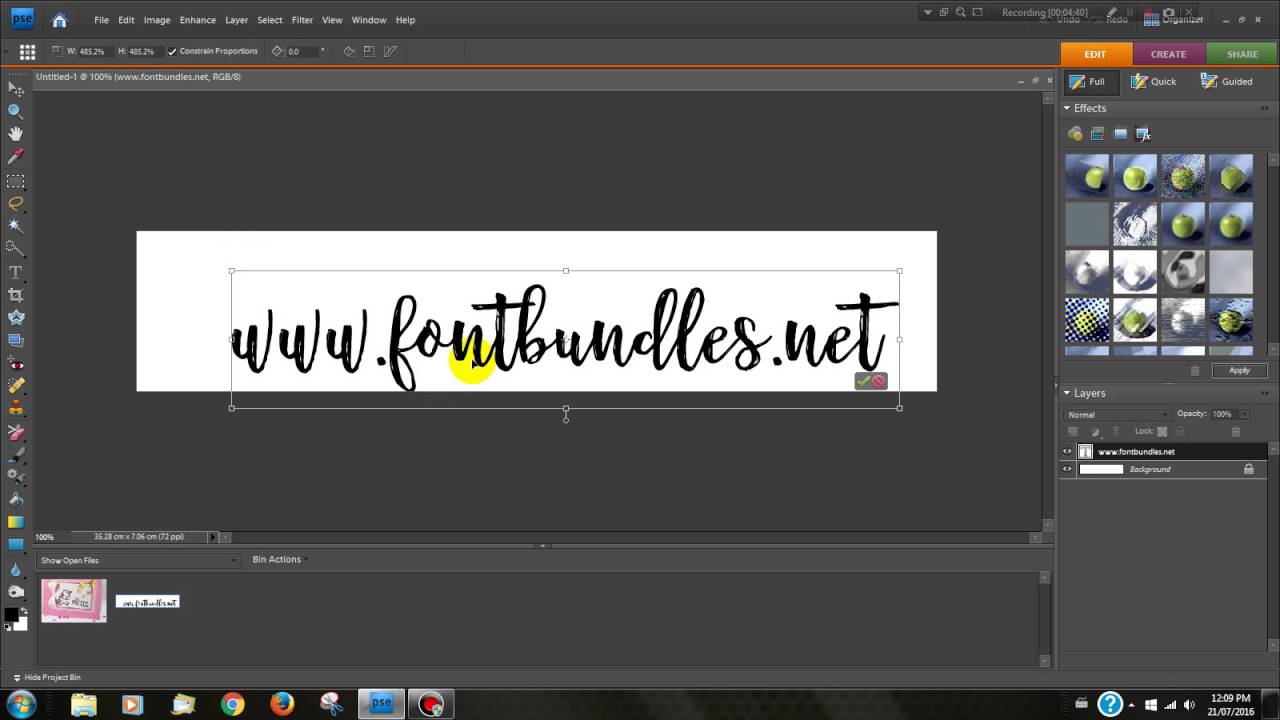The height and width of the screenshot is (720, 1280).
Task: Select the Paint Bucket tool
Action: click(16, 499)
